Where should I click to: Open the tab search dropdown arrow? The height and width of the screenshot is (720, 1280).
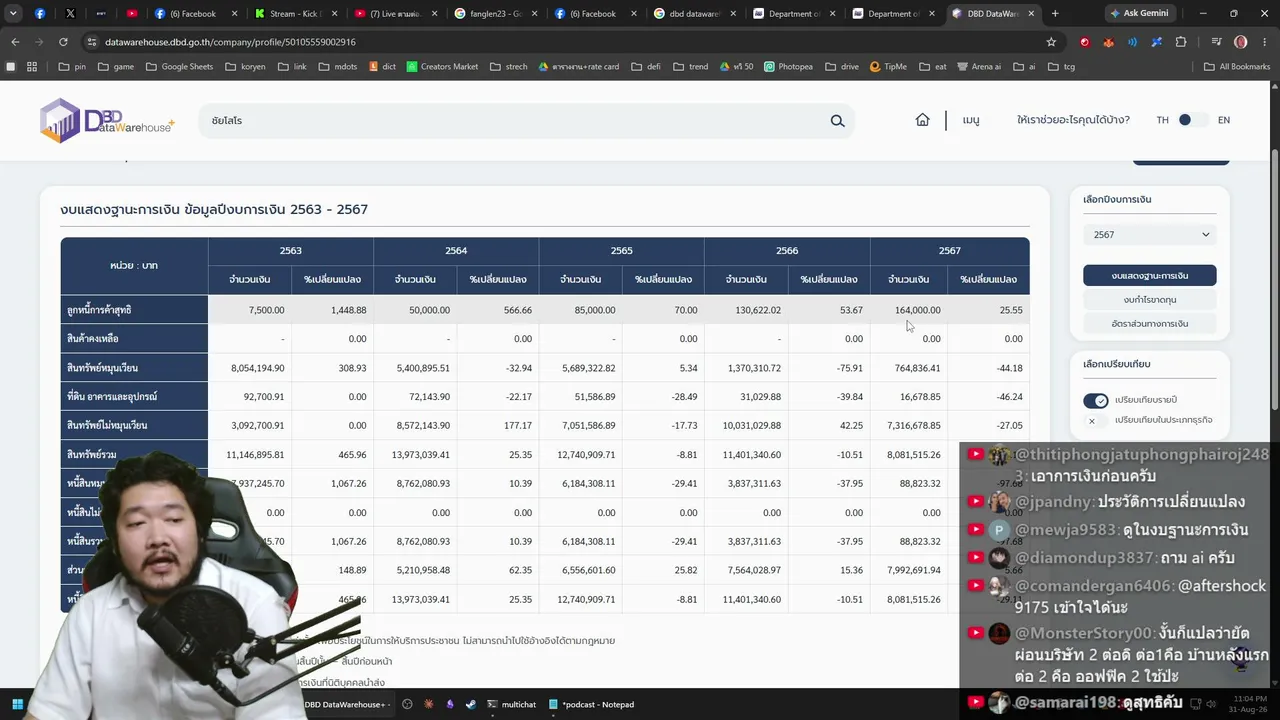[x=13, y=14]
